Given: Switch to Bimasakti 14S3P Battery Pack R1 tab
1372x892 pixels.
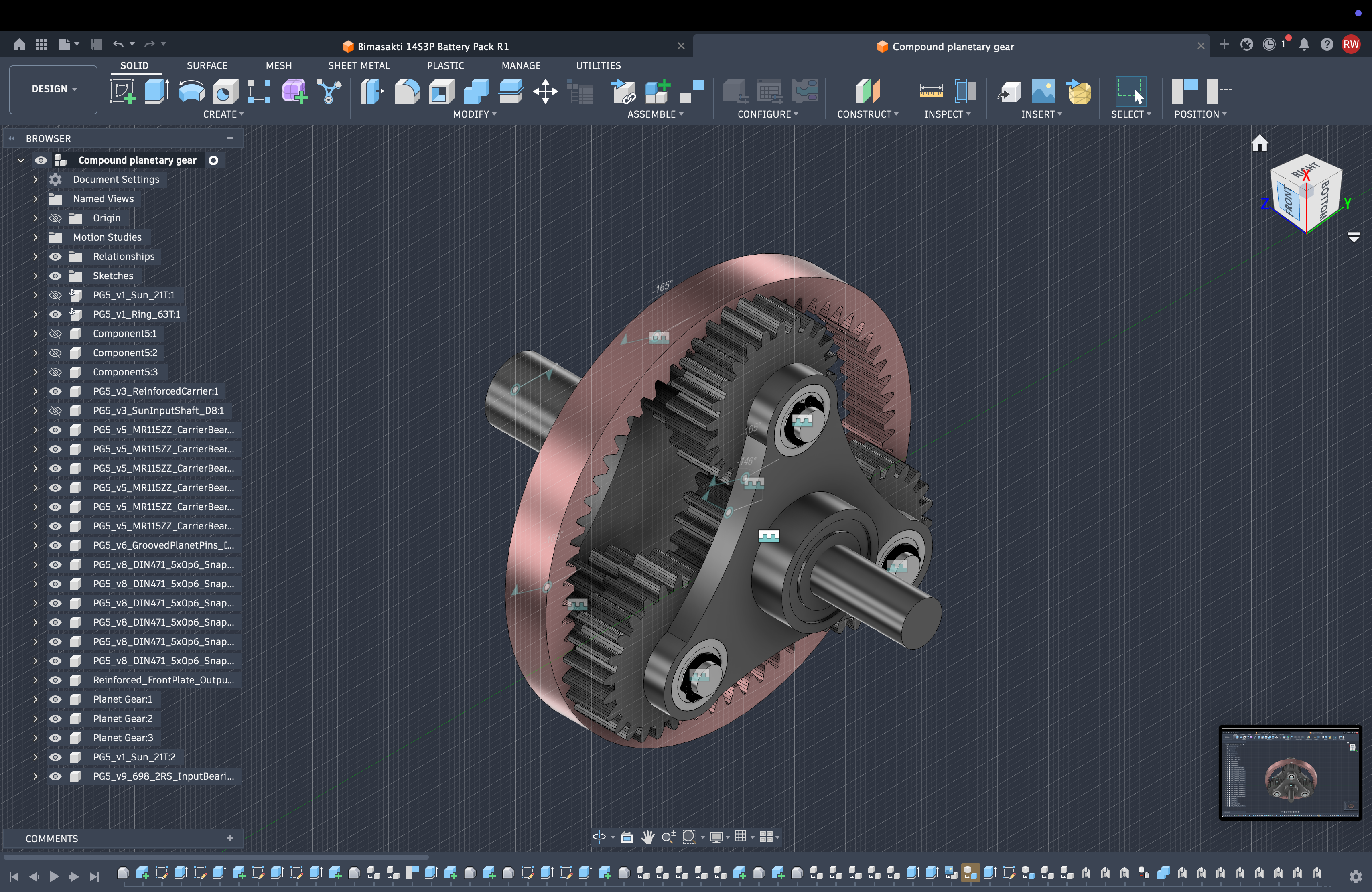Looking at the screenshot, I should click(433, 46).
